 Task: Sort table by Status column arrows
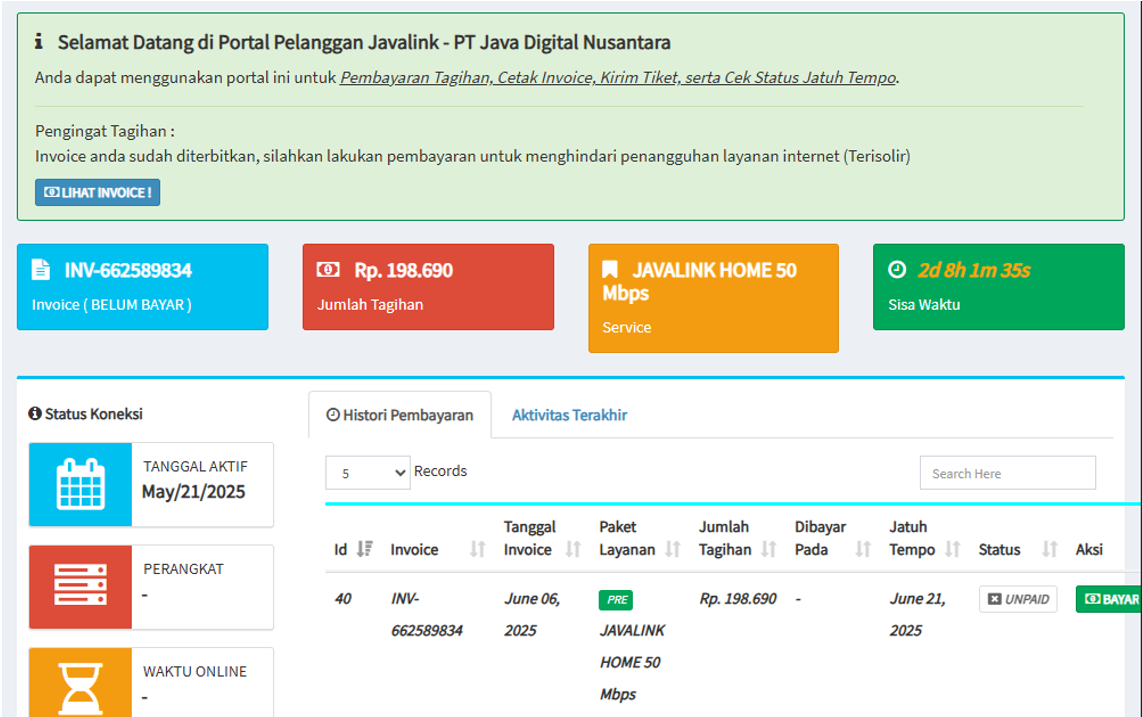[1050, 549]
